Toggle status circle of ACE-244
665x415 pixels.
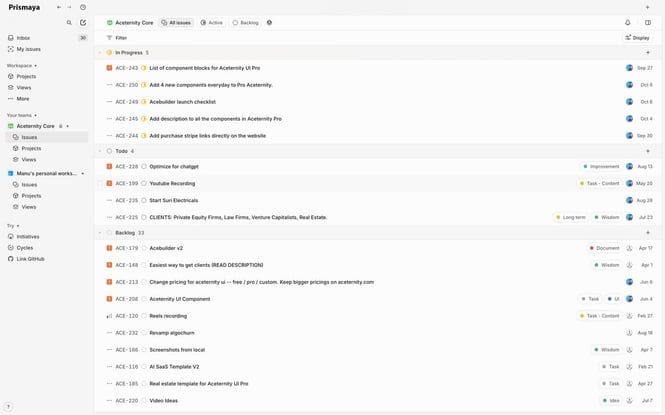coord(144,136)
